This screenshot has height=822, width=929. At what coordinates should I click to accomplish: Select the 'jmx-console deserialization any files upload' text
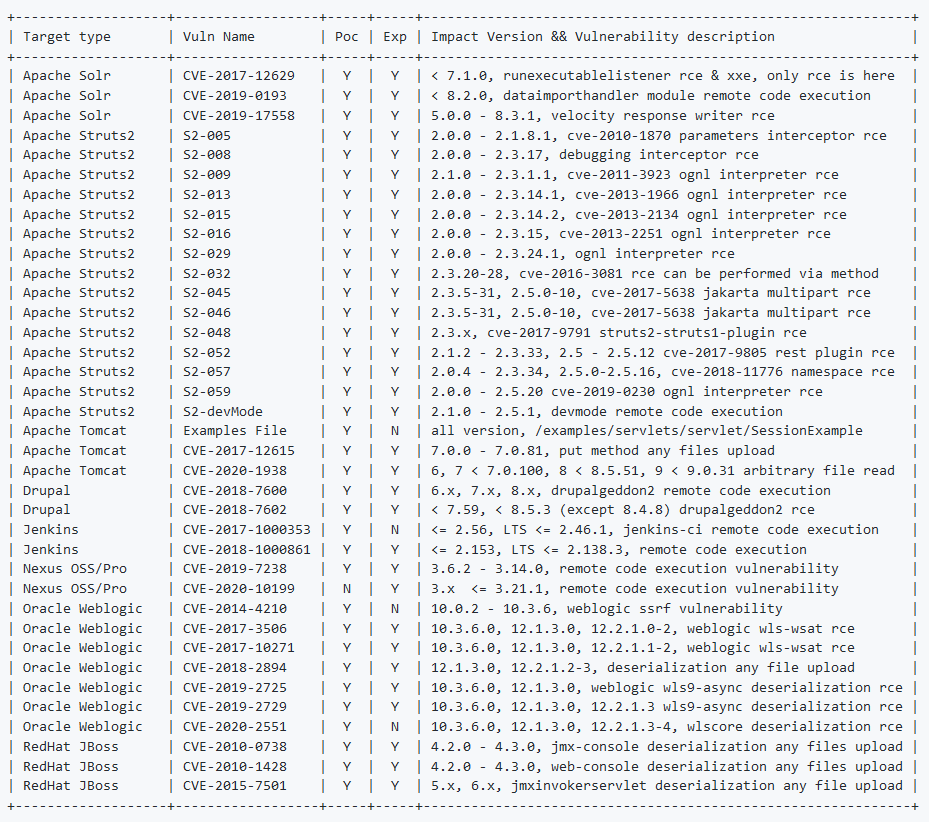tap(726, 747)
